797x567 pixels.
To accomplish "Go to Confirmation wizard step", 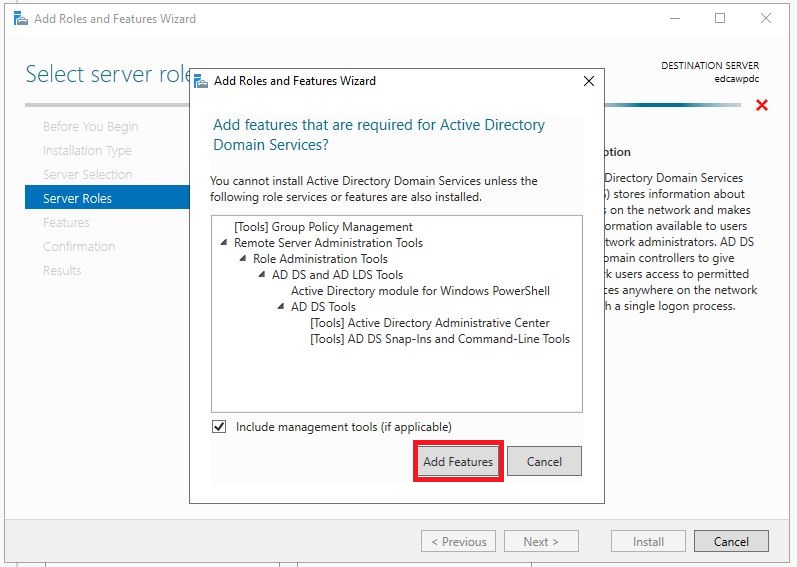I will (x=79, y=246).
